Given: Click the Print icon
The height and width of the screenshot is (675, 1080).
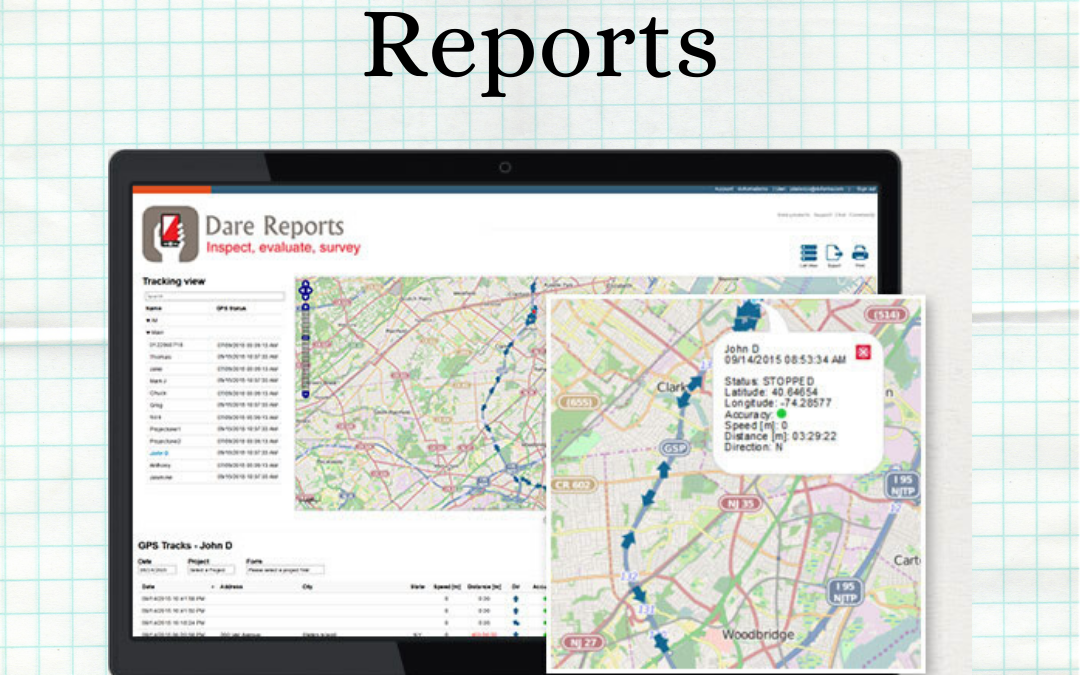Looking at the screenshot, I should click(858, 253).
